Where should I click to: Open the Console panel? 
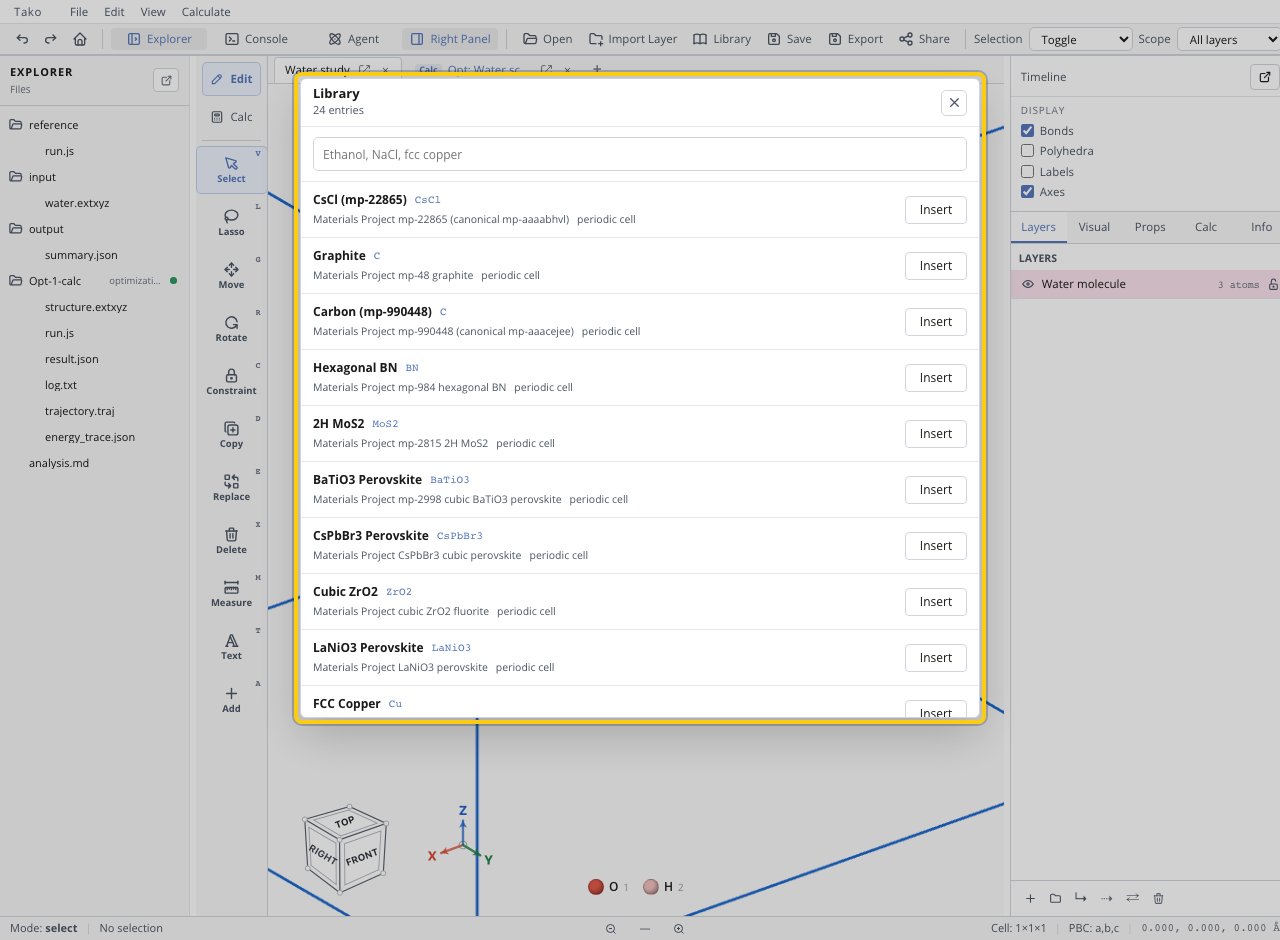coord(257,39)
